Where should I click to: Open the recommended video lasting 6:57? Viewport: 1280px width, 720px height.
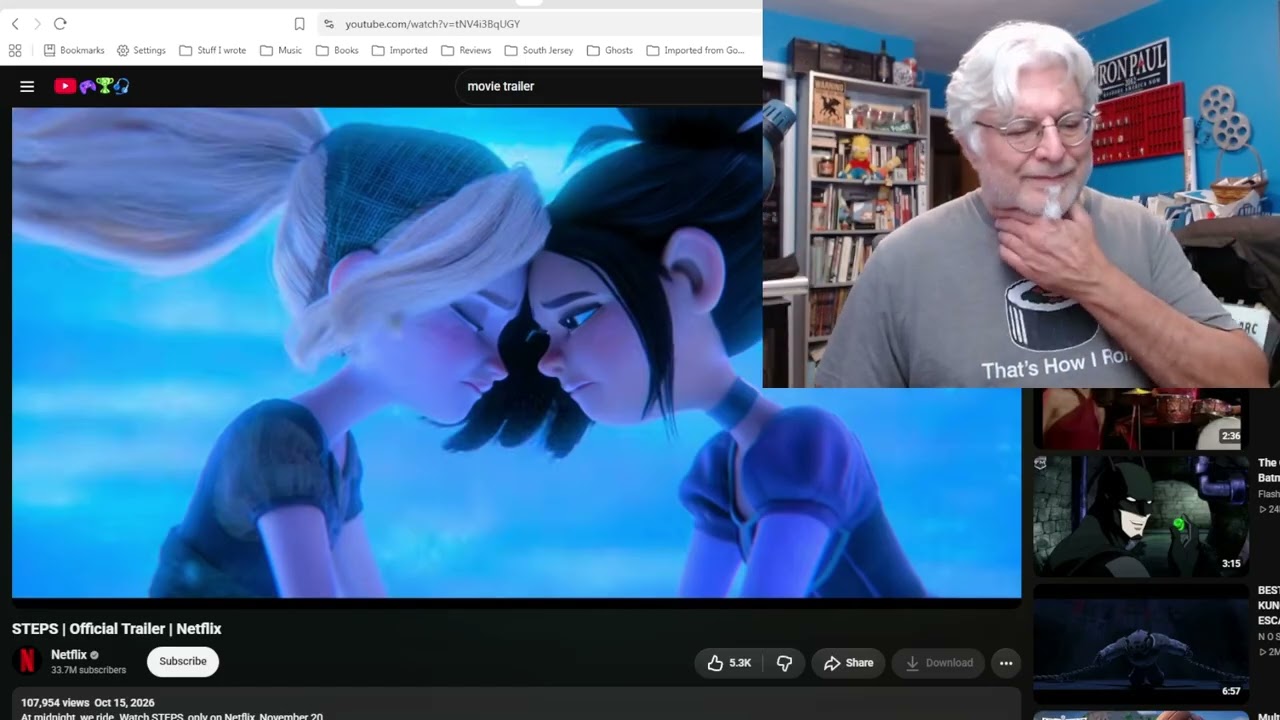(x=1141, y=643)
